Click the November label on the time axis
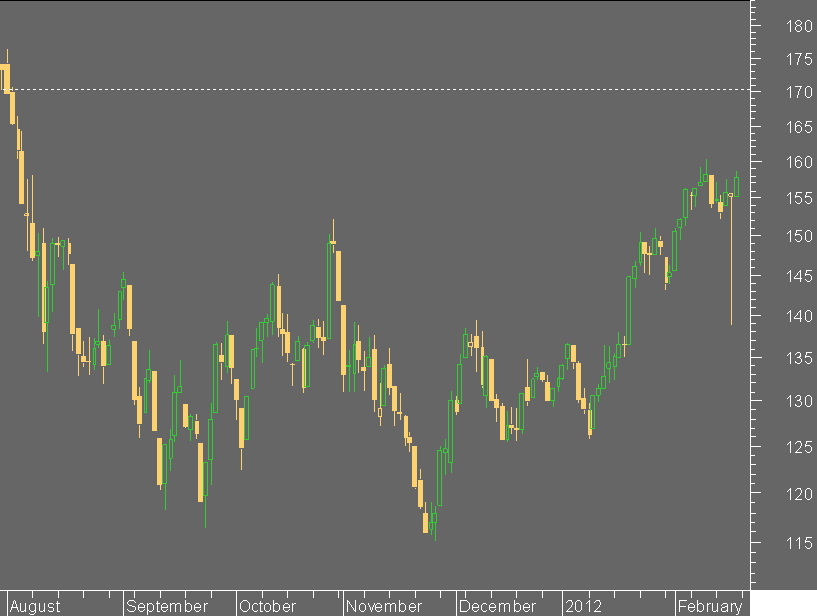Image resolution: width=817 pixels, height=616 pixels. pos(384,606)
